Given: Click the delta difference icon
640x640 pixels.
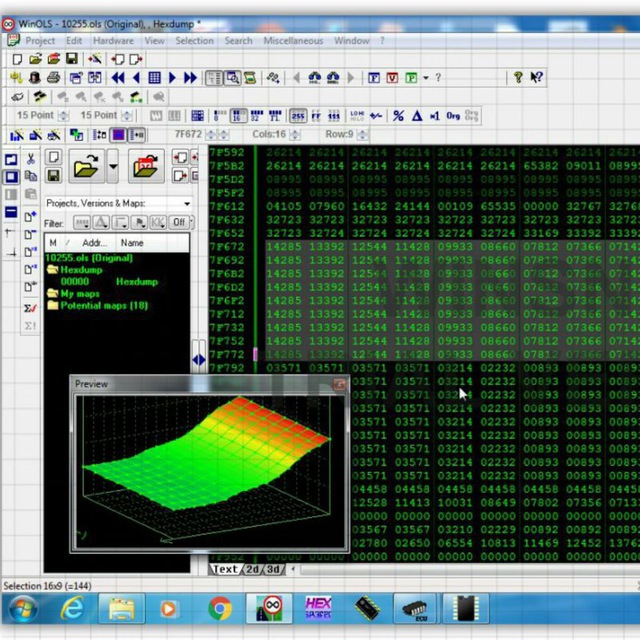Looking at the screenshot, I should [417, 116].
